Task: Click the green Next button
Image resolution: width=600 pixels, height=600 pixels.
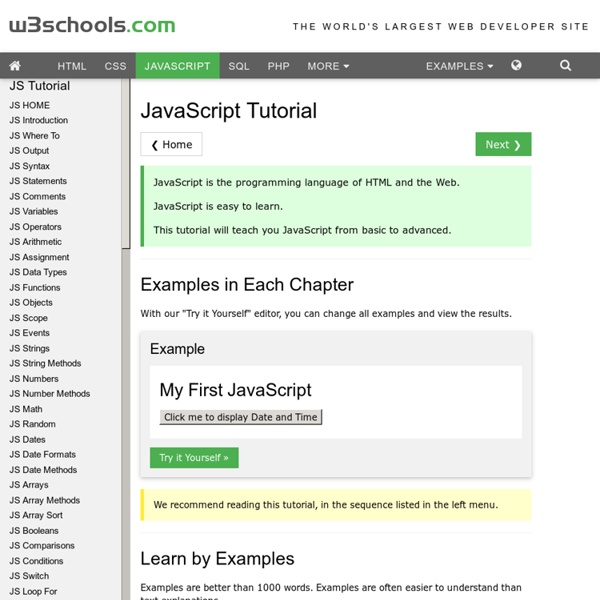Action: click(503, 144)
